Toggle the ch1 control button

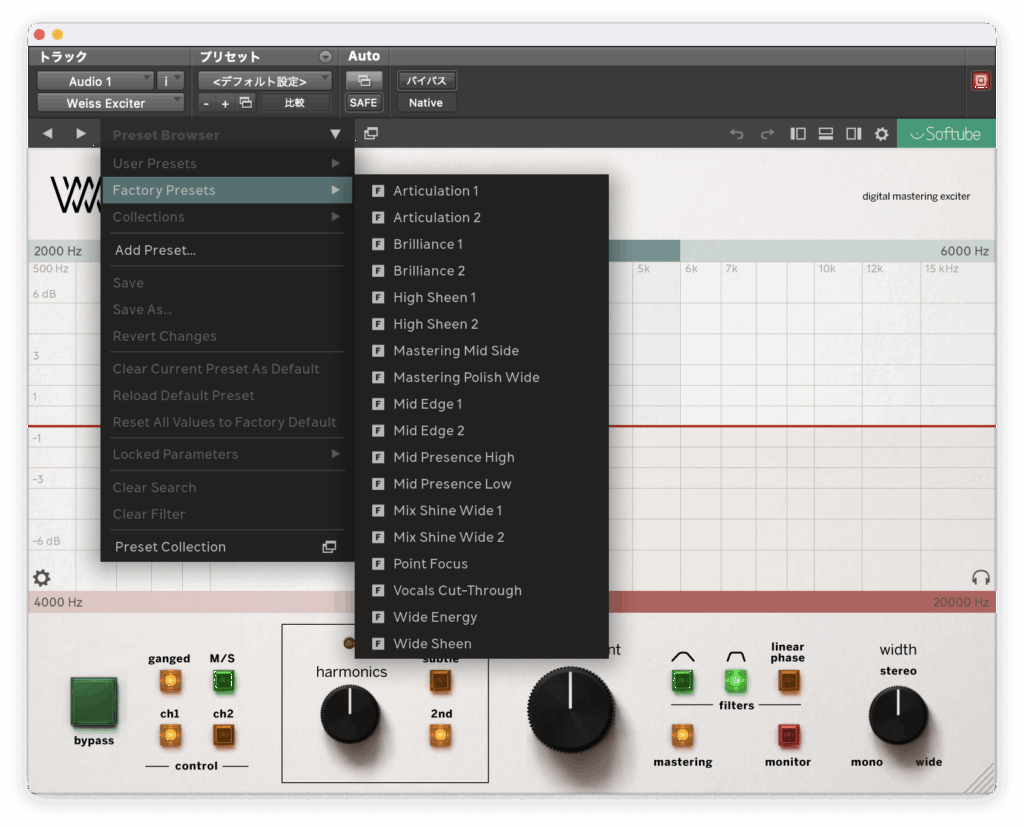point(170,736)
